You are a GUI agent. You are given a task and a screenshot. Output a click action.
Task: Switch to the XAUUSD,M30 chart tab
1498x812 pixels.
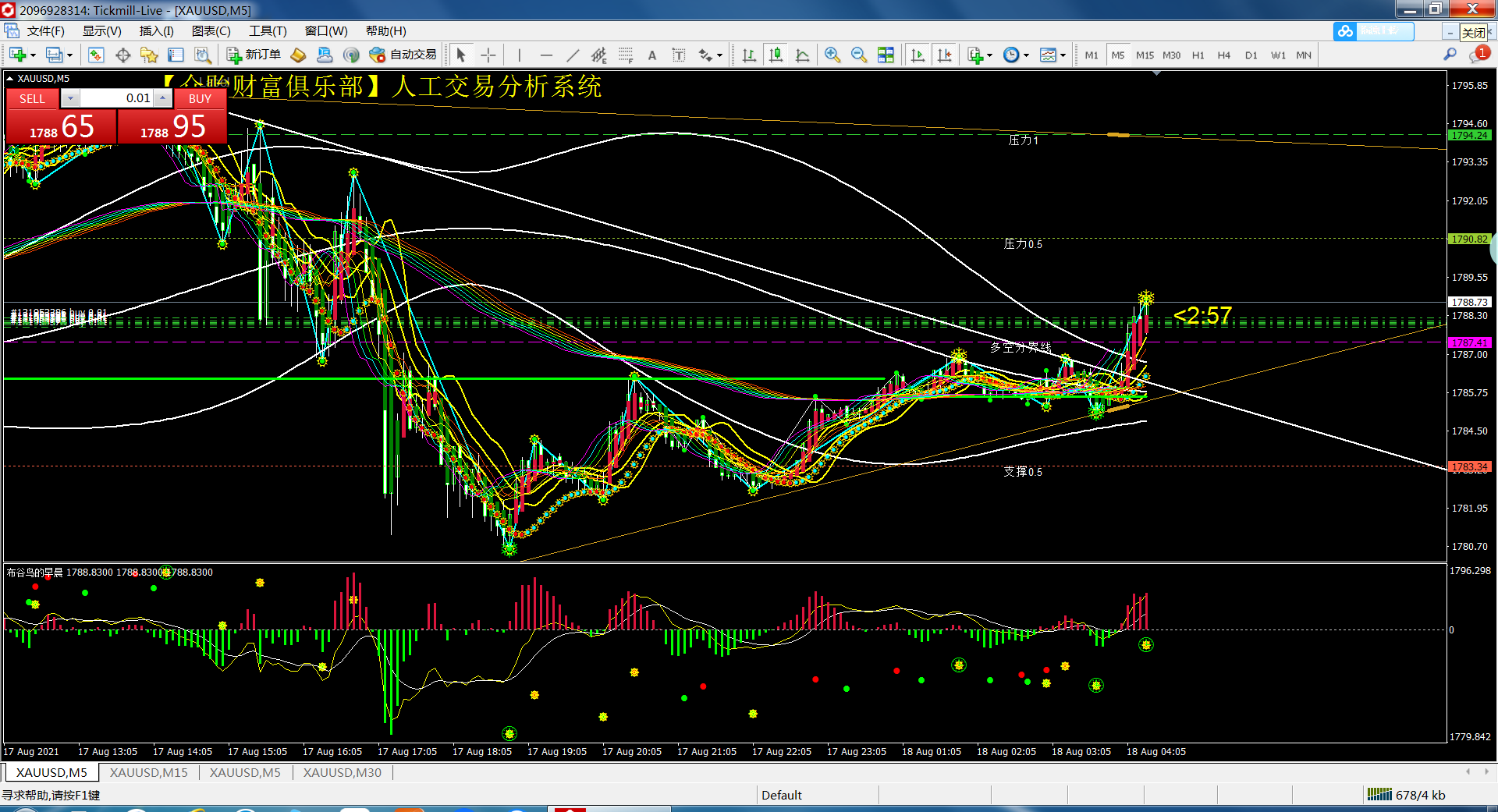pyautogui.click(x=343, y=772)
